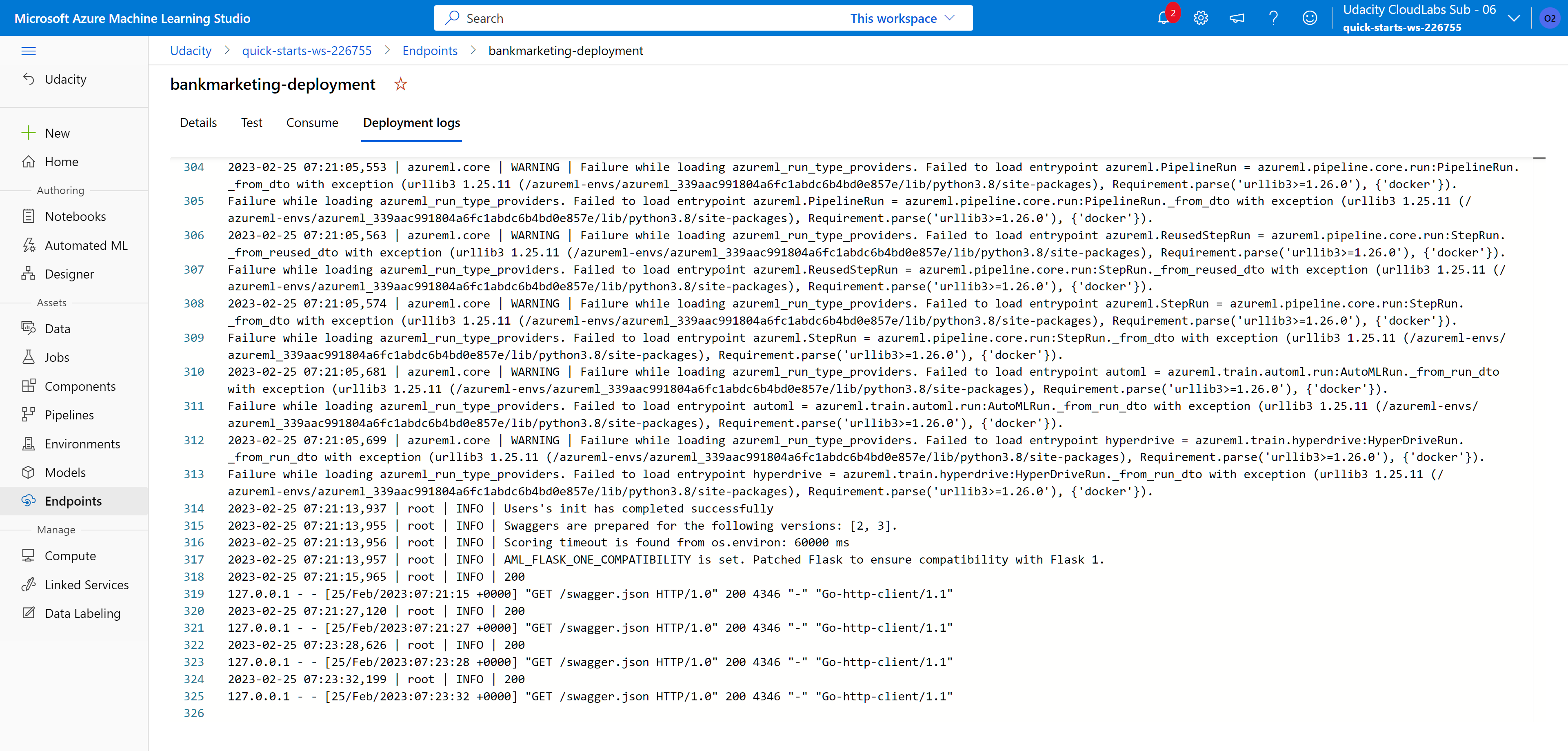Click inside the Search field
Viewport: 1568px width, 751px height.
[609, 18]
